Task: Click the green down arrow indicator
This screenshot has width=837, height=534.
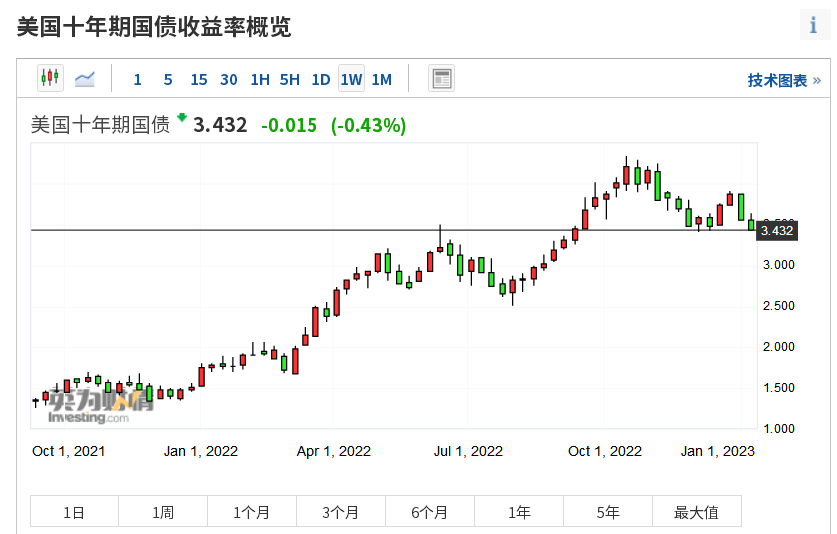Action: pos(182,118)
